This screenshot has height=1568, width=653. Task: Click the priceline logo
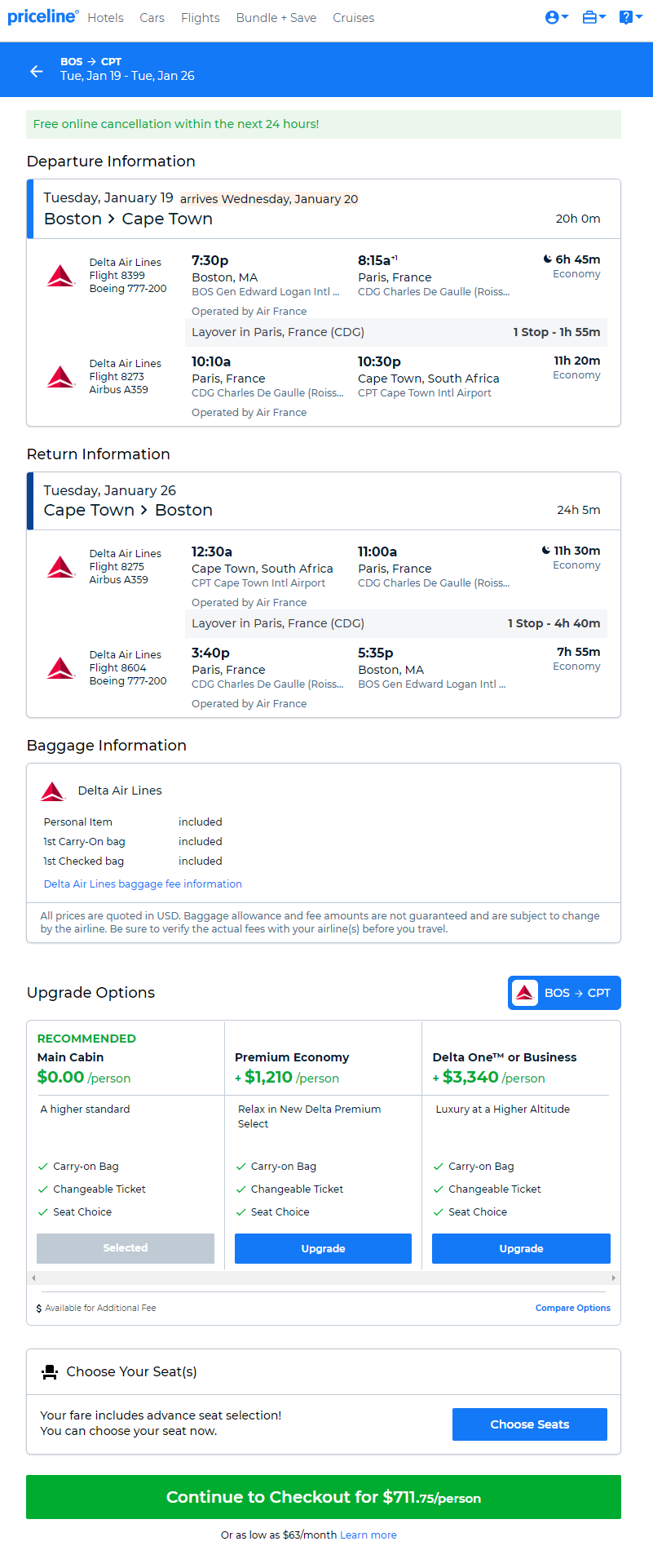[x=42, y=17]
